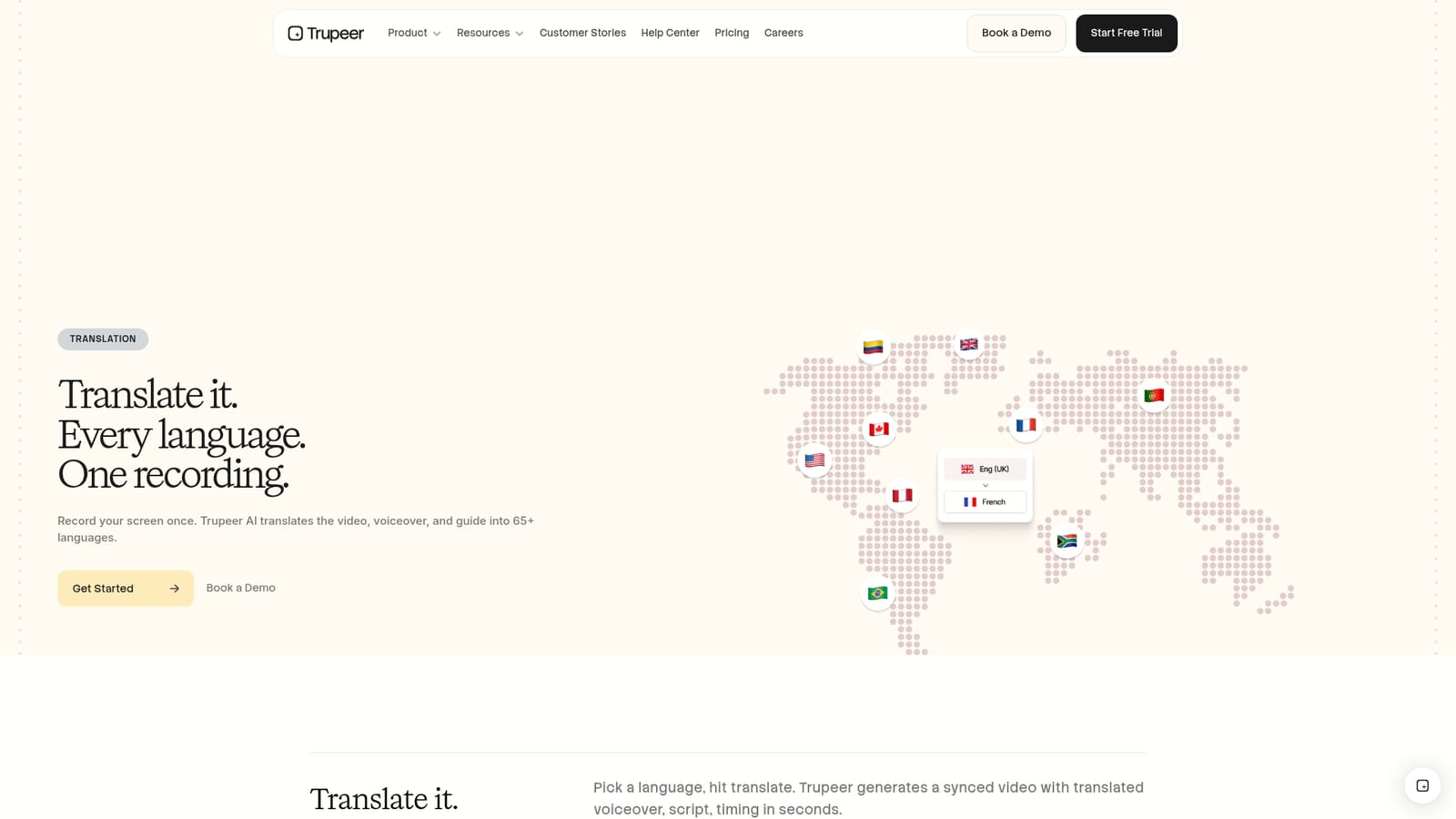Select the Eng (UK) source language option
Viewport: 1456px width, 819px height.
point(985,470)
